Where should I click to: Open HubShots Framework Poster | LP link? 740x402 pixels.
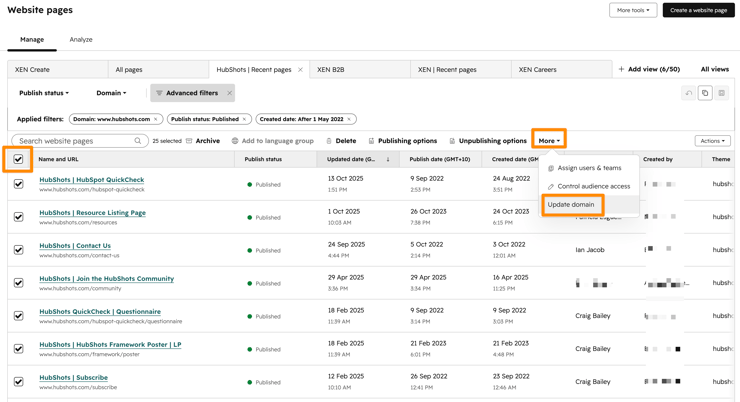coord(110,345)
